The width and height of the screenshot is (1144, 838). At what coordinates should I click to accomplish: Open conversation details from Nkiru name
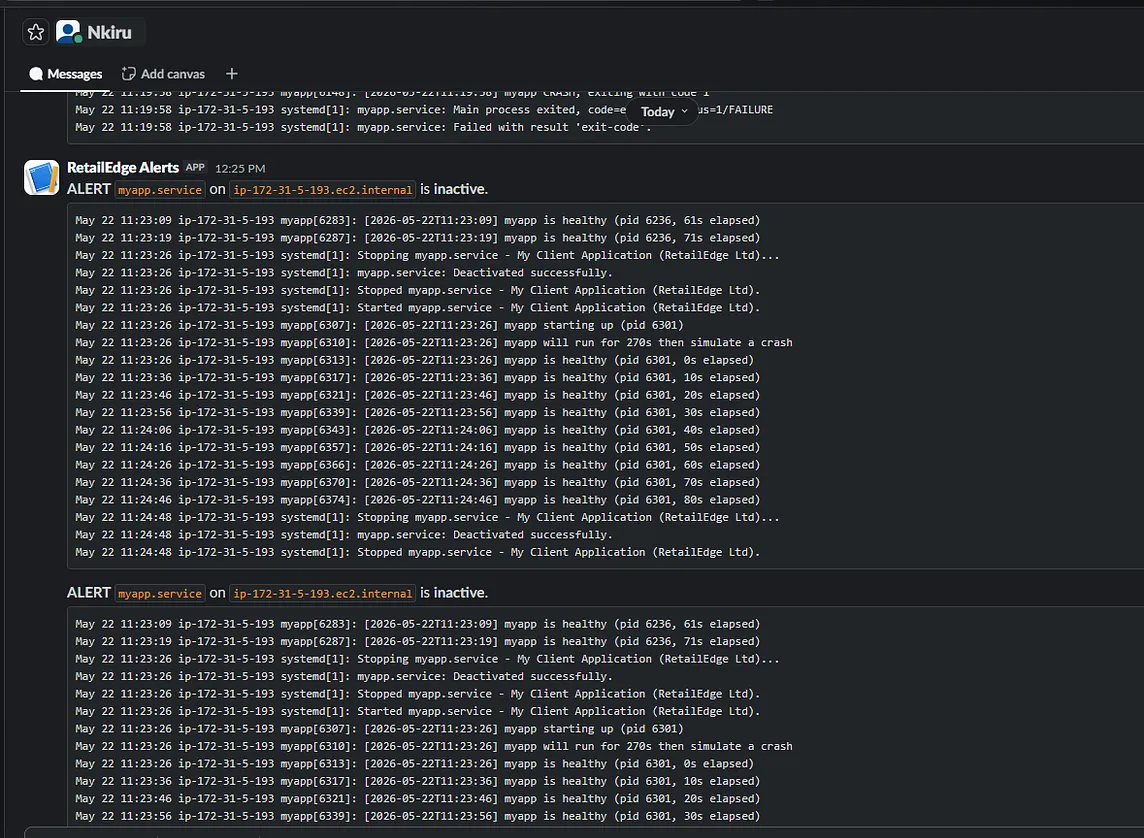pos(109,32)
